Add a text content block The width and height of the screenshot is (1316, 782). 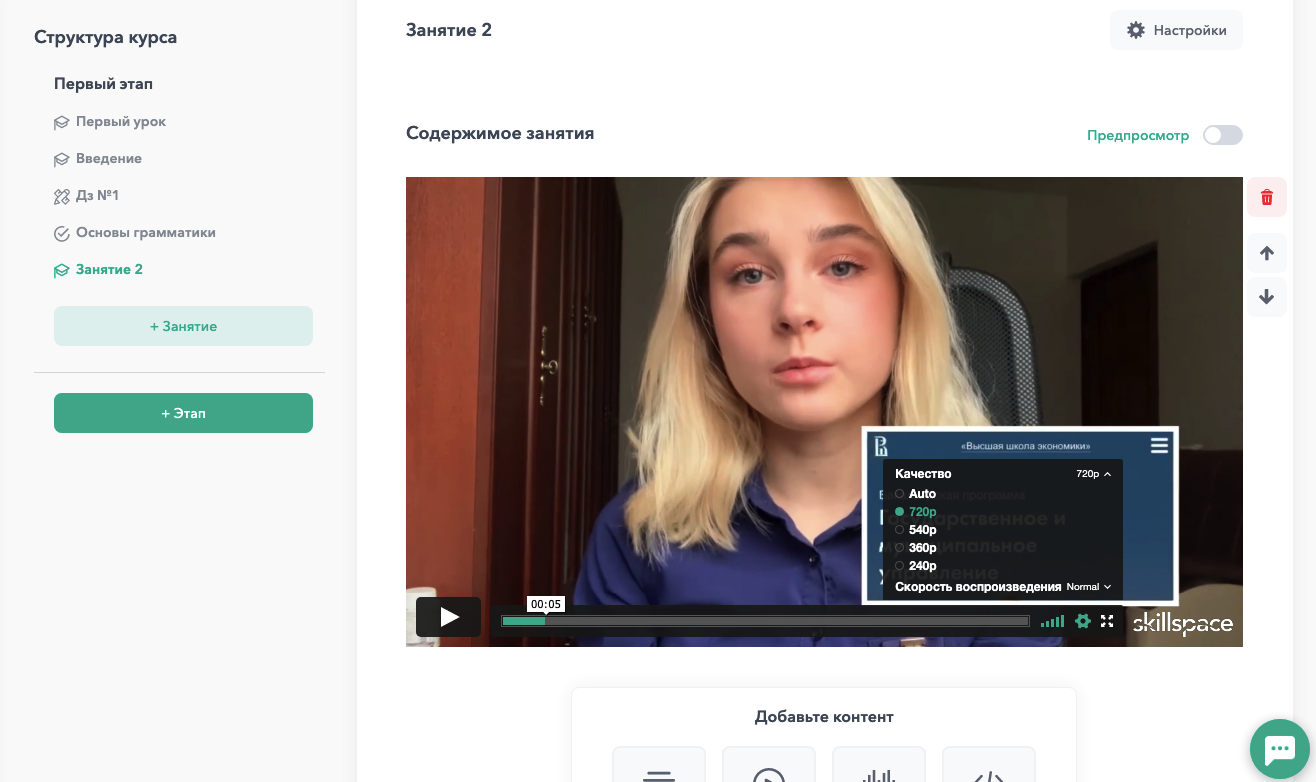pos(659,765)
